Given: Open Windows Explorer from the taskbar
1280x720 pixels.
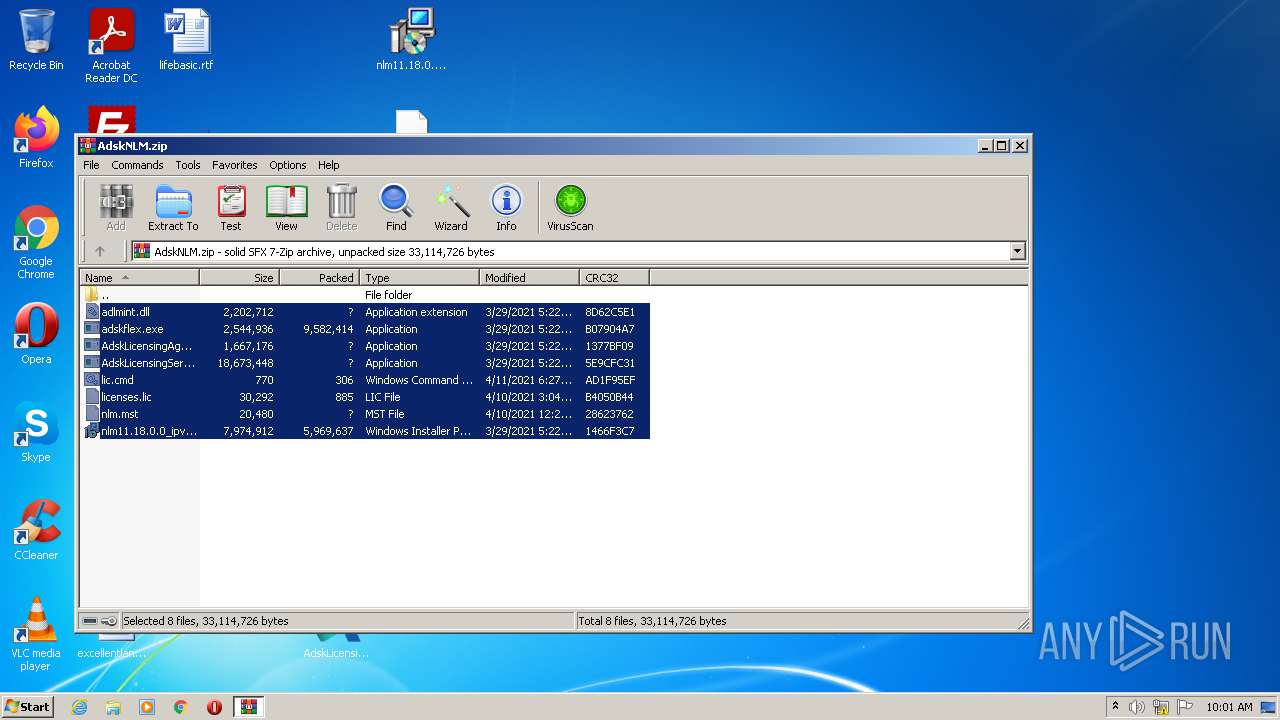Looking at the screenshot, I should tap(113, 707).
